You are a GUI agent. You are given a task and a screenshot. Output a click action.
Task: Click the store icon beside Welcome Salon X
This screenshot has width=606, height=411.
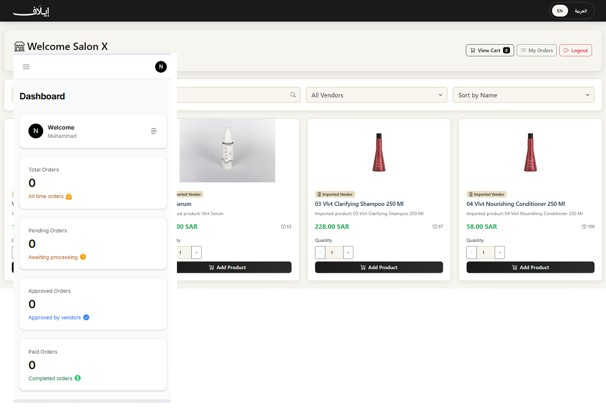point(19,47)
